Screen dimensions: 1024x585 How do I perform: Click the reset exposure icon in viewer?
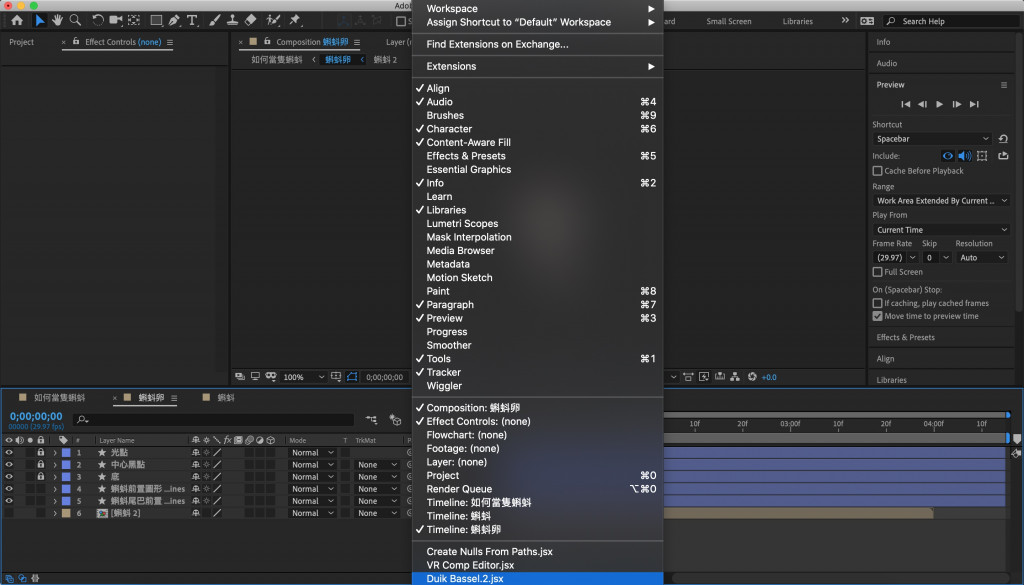point(752,377)
